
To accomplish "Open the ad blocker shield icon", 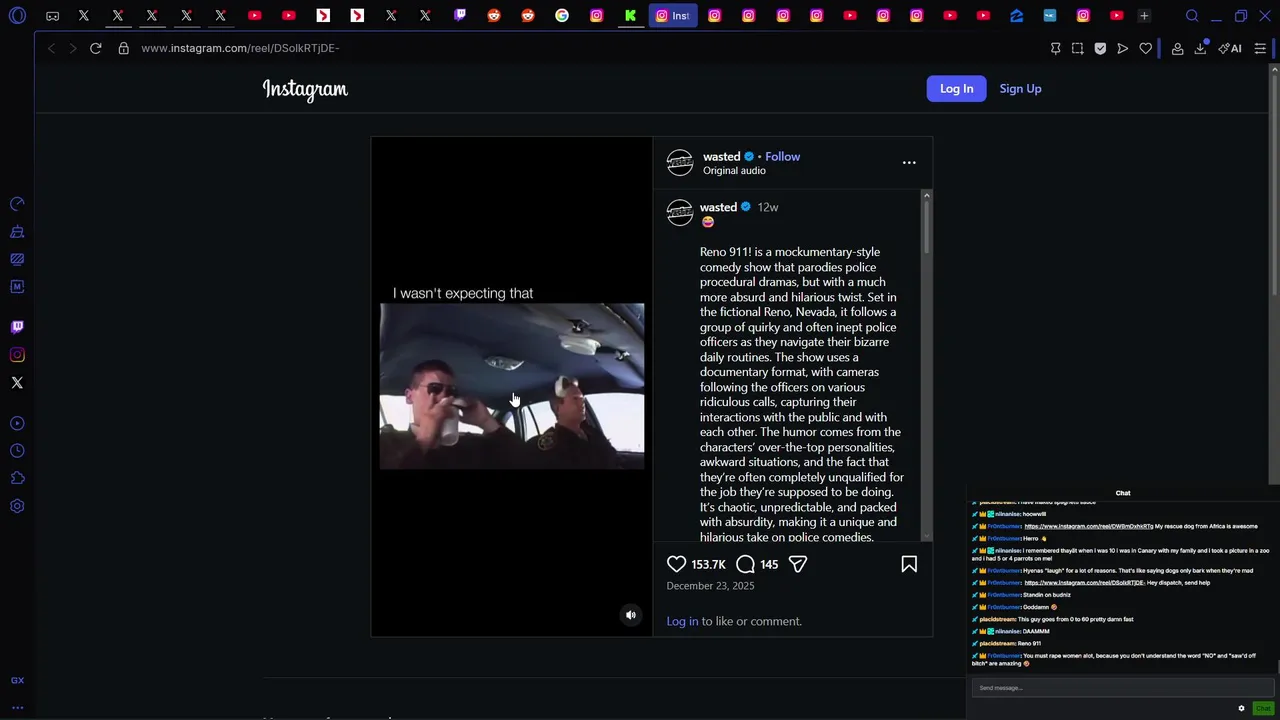I will pos(1100,48).
